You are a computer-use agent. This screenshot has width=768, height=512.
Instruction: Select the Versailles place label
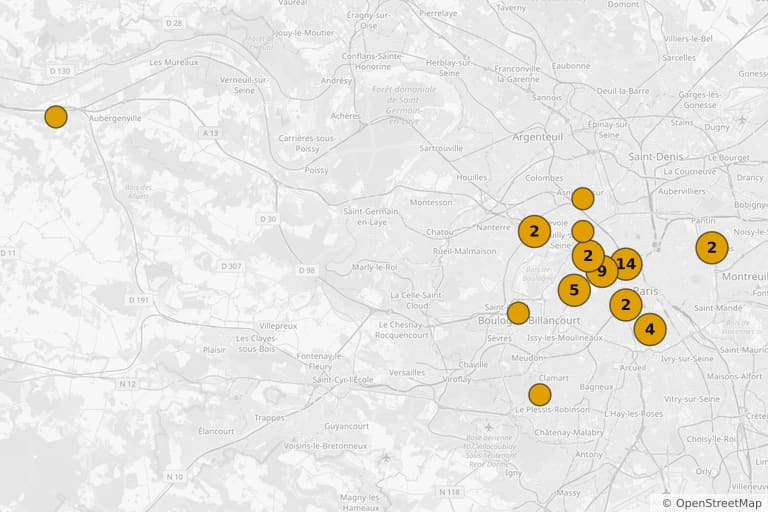(407, 372)
